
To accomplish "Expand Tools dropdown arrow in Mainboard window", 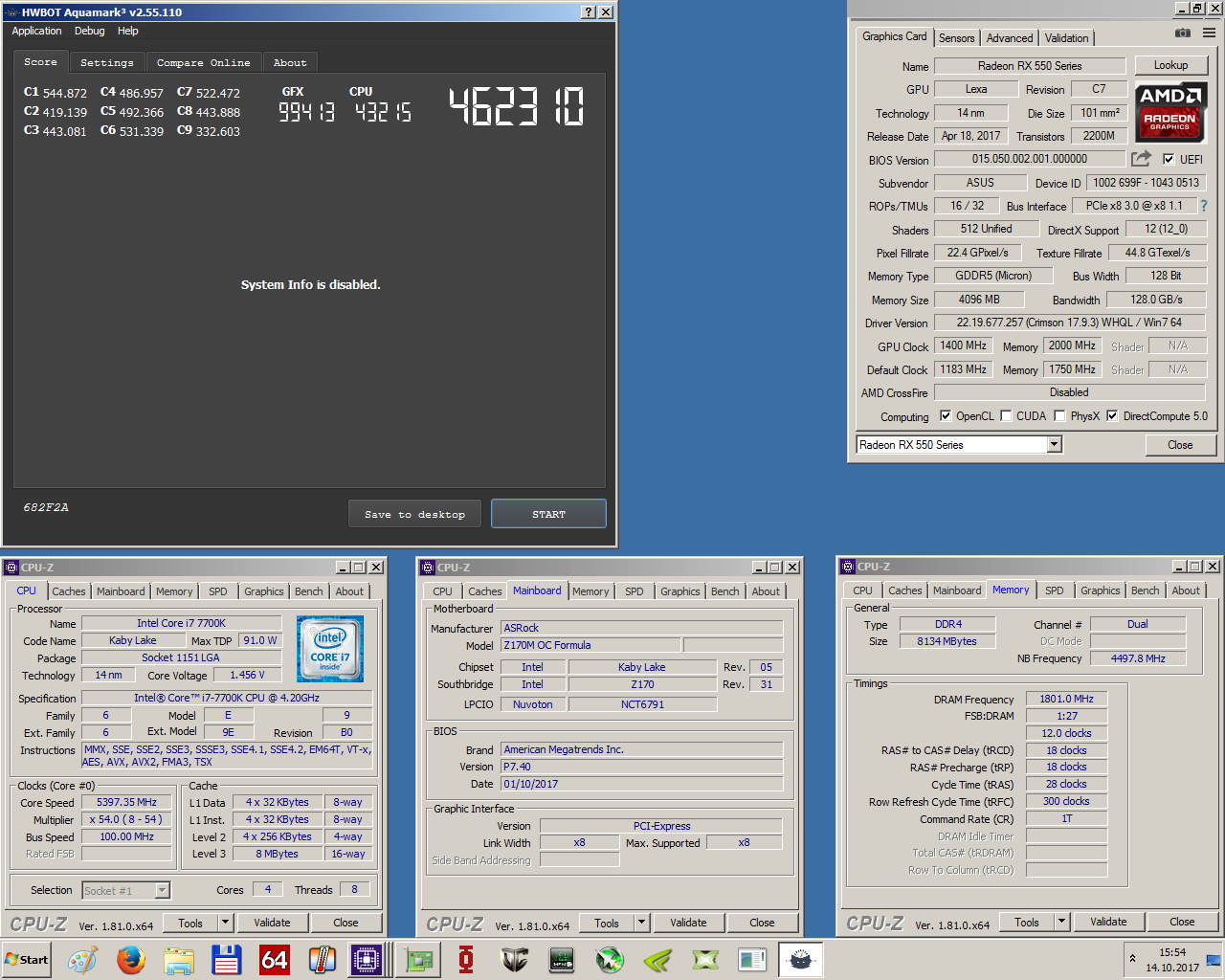I will coord(642,923).
